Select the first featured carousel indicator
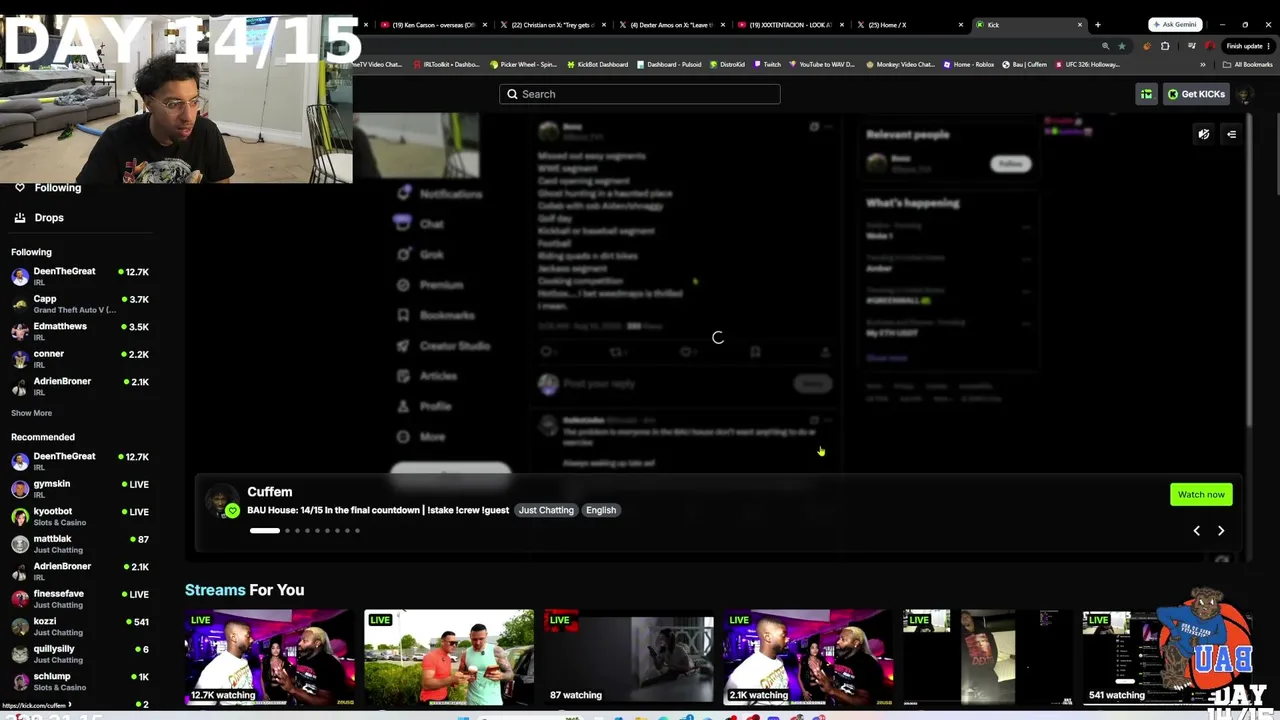This screenshot has height=720, width=1280. [x=265, y=530]
